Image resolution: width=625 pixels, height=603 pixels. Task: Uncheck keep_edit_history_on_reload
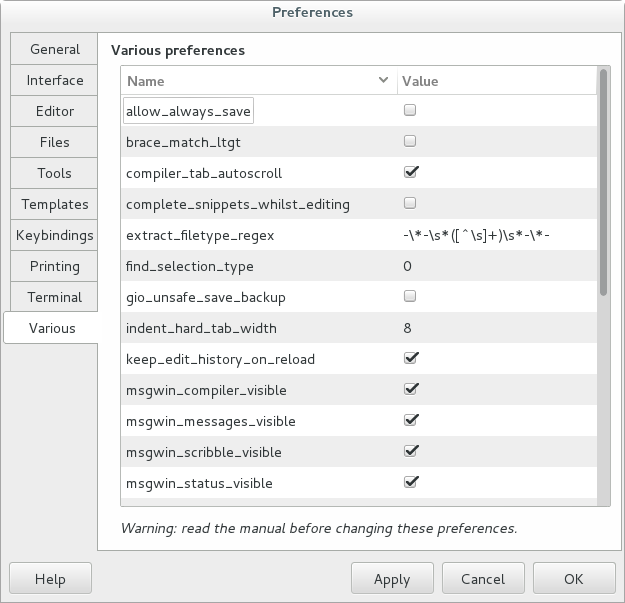tap(410, 359)
